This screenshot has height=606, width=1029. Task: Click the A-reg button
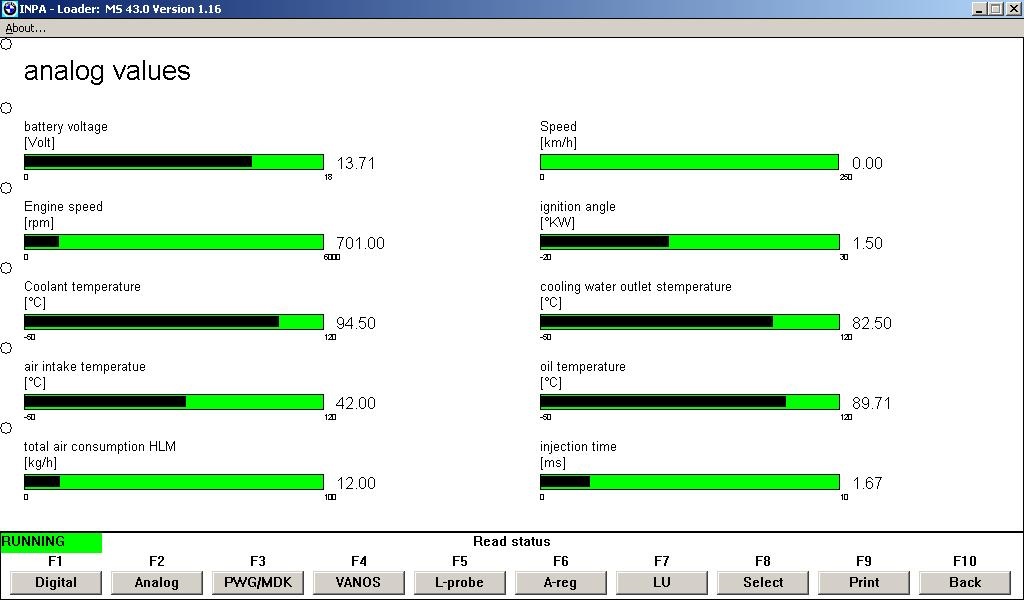point(561,582)
